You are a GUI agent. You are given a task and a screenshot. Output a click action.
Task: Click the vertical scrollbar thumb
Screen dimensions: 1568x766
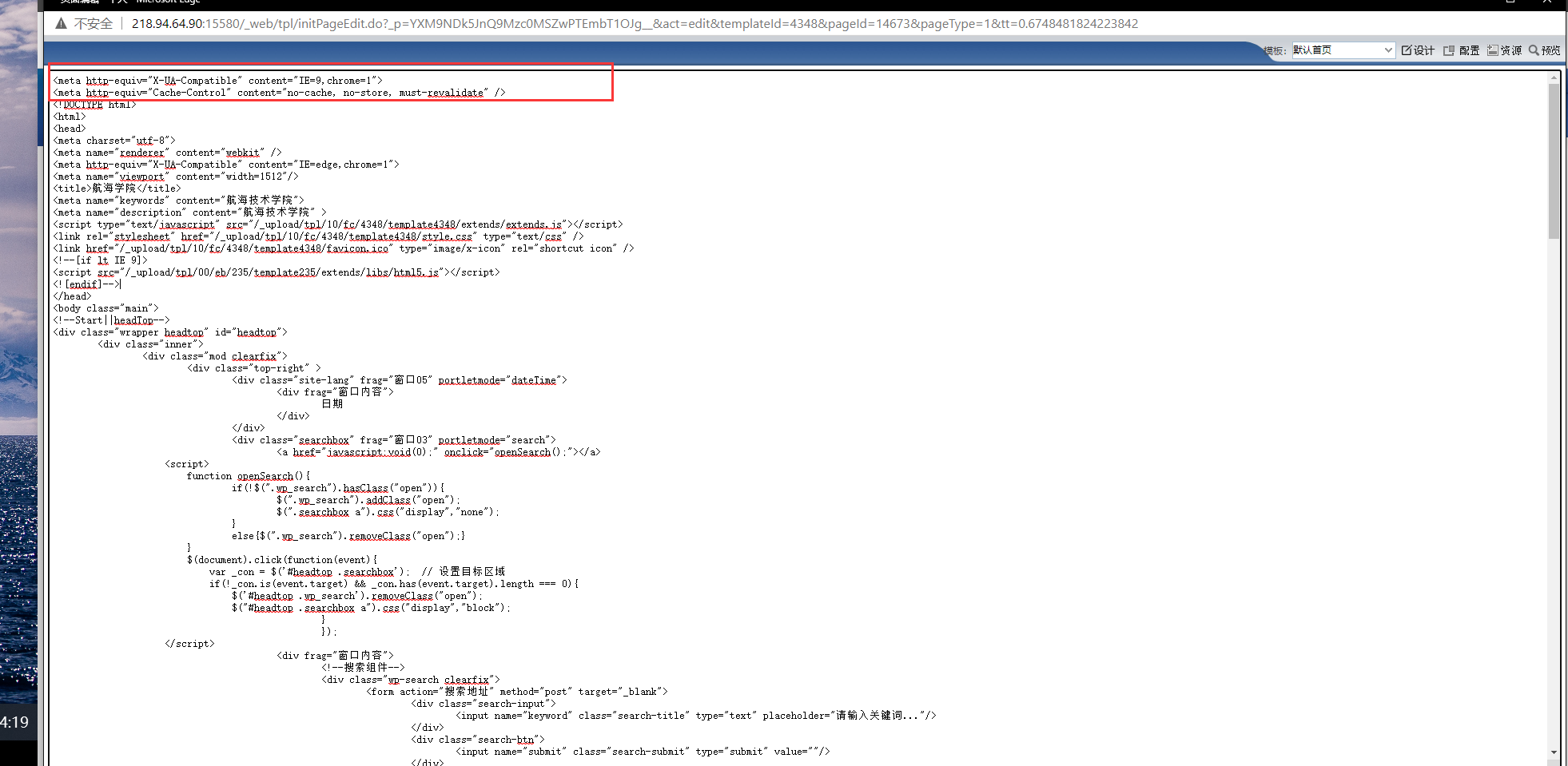(1554, 161)
